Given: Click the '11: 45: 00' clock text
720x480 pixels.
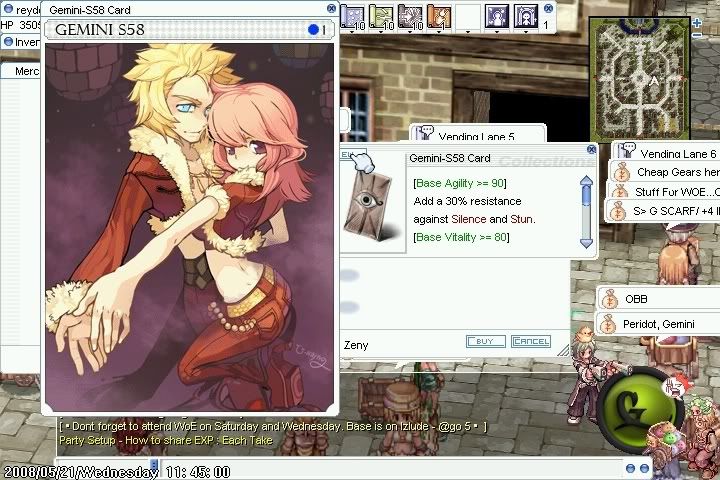Looking at the screenshot, I should tap(198, 472).
